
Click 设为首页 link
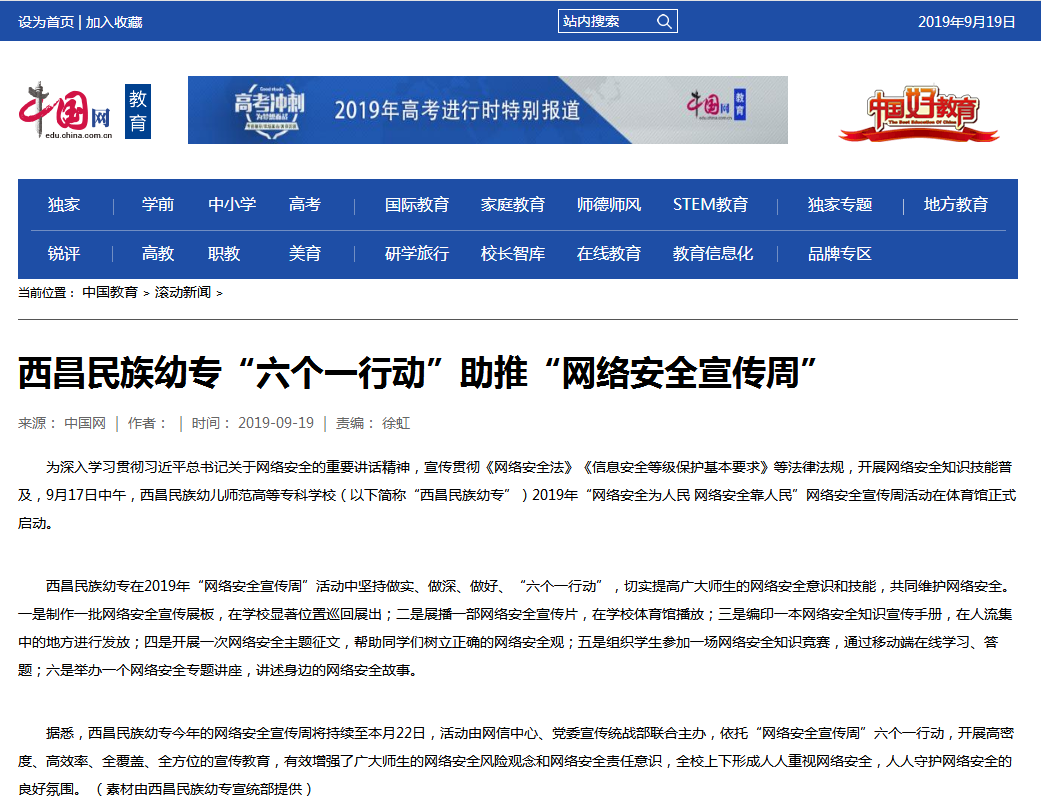coord(45,22)
